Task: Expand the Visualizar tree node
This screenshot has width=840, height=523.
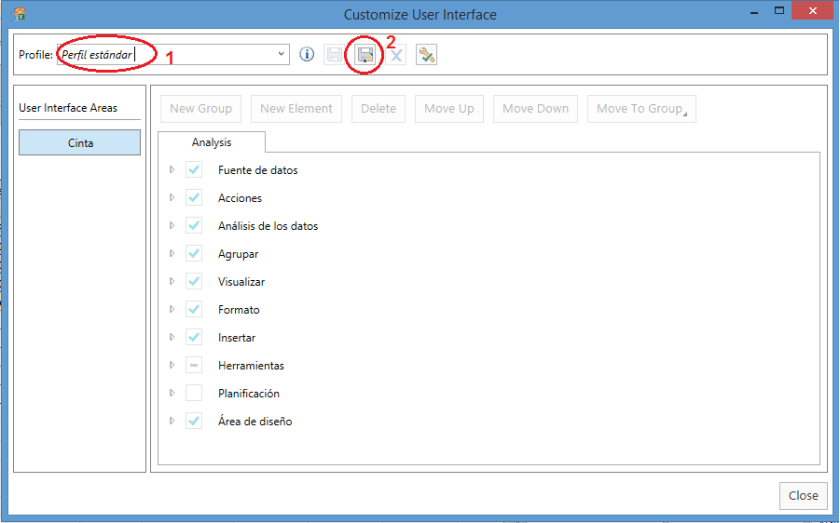Action: (172, 282)
